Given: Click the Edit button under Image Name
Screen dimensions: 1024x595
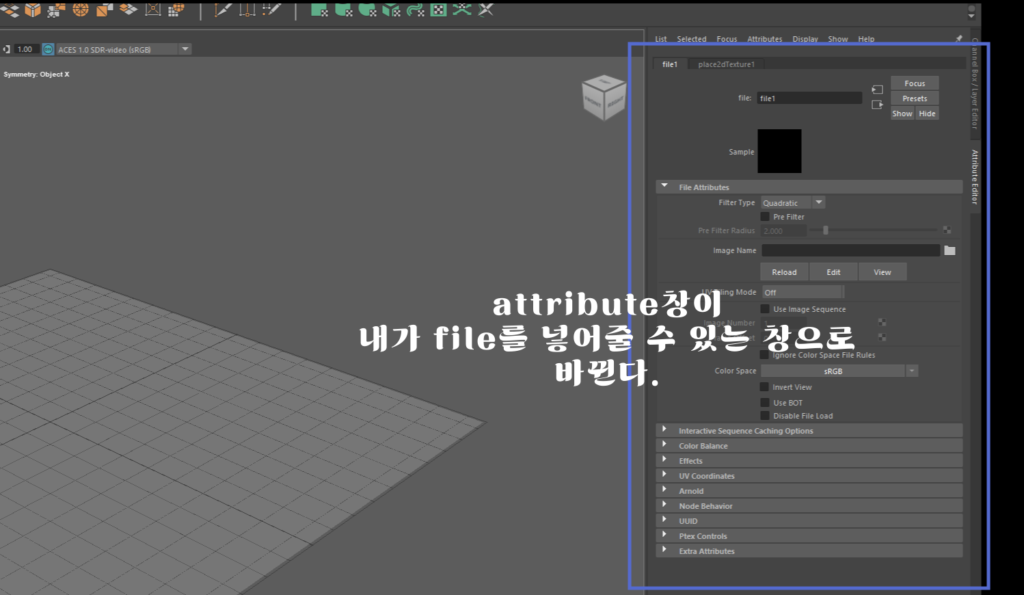Looking at the screenshot, I should click(833, 272).
